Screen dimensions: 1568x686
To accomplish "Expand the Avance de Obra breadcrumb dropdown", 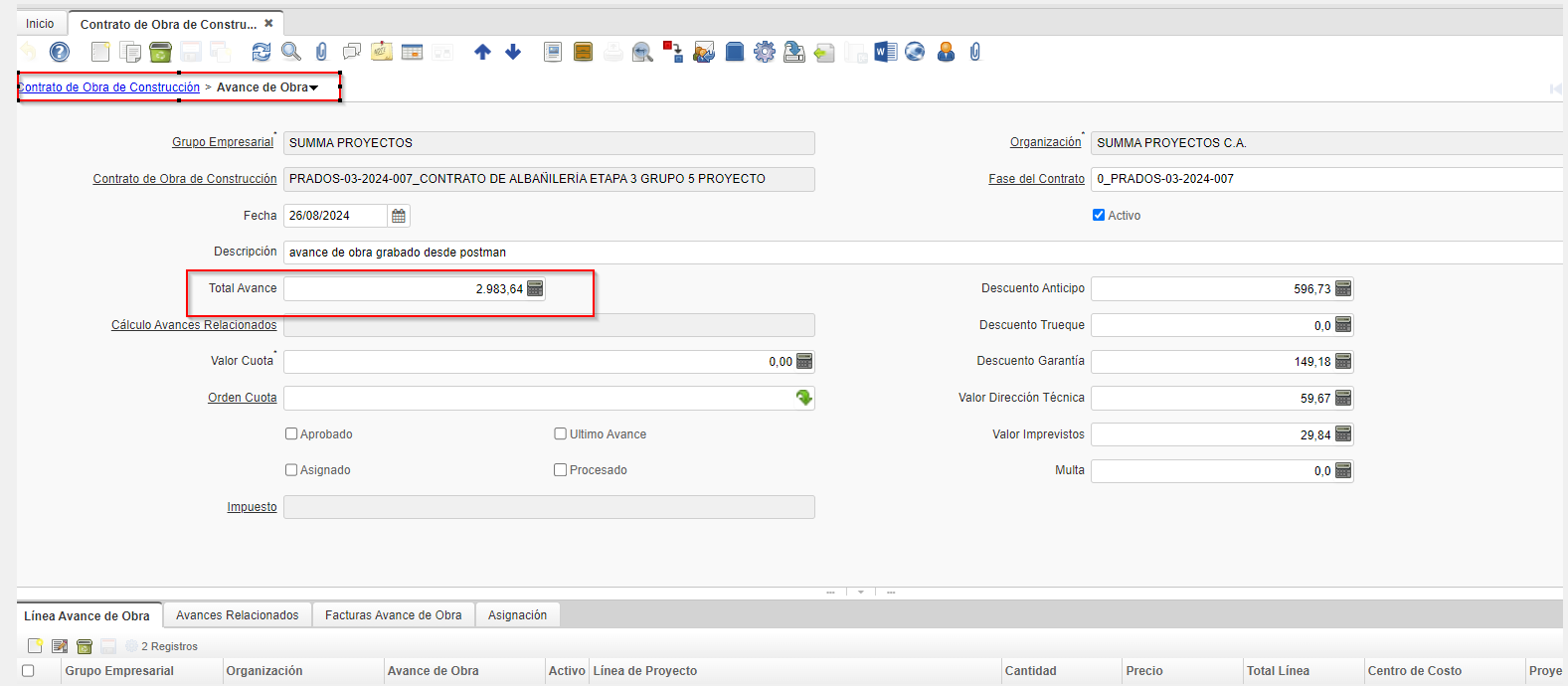I will [x=314, y=87].
